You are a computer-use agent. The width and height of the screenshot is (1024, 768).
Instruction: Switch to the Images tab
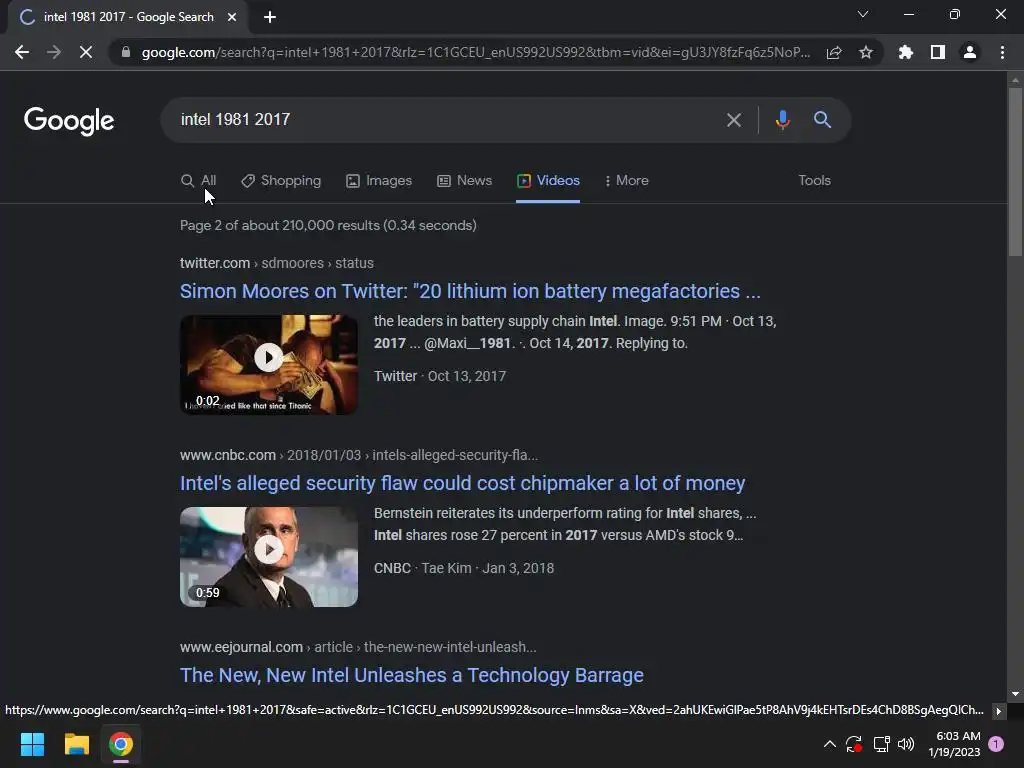tap(379, 181)
